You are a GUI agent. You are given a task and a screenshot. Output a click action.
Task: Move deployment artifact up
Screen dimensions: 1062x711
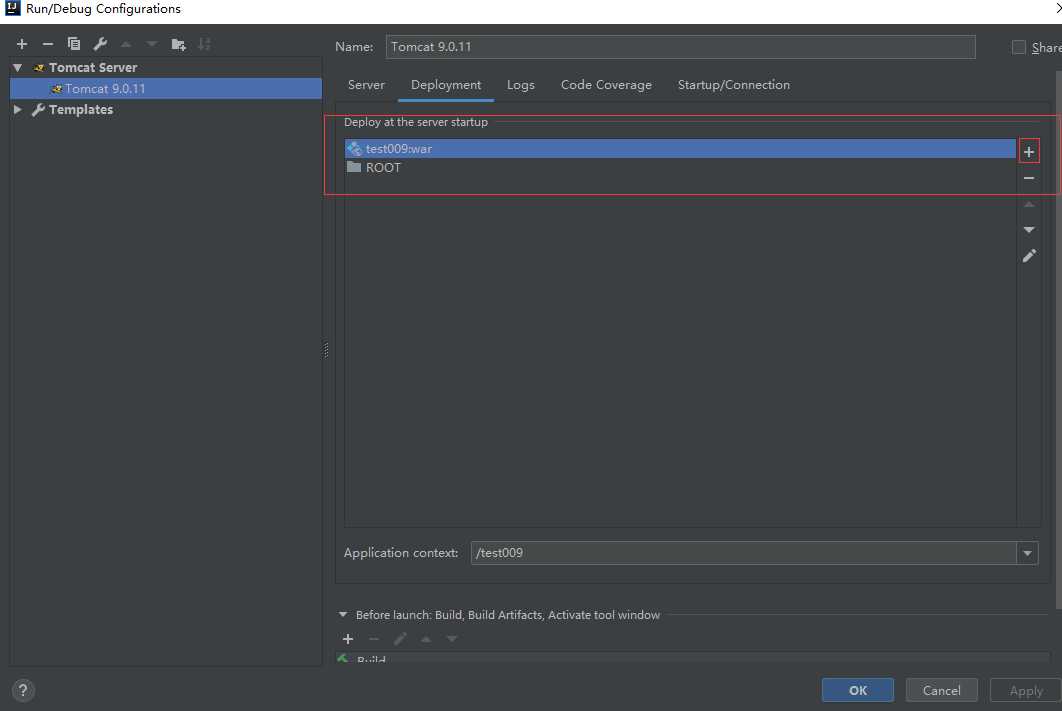pyautogui.click(x=1029, y=204)
